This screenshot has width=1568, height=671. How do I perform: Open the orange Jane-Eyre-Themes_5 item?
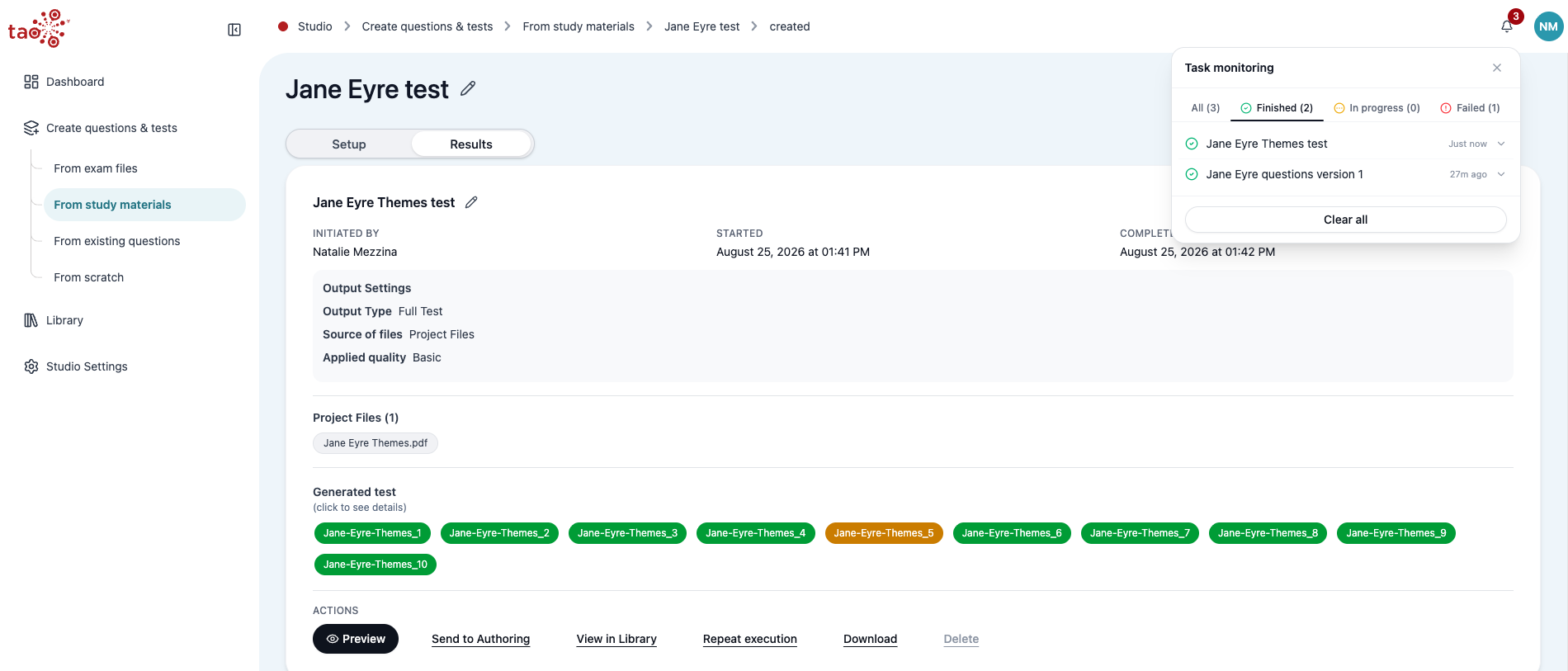883,533
